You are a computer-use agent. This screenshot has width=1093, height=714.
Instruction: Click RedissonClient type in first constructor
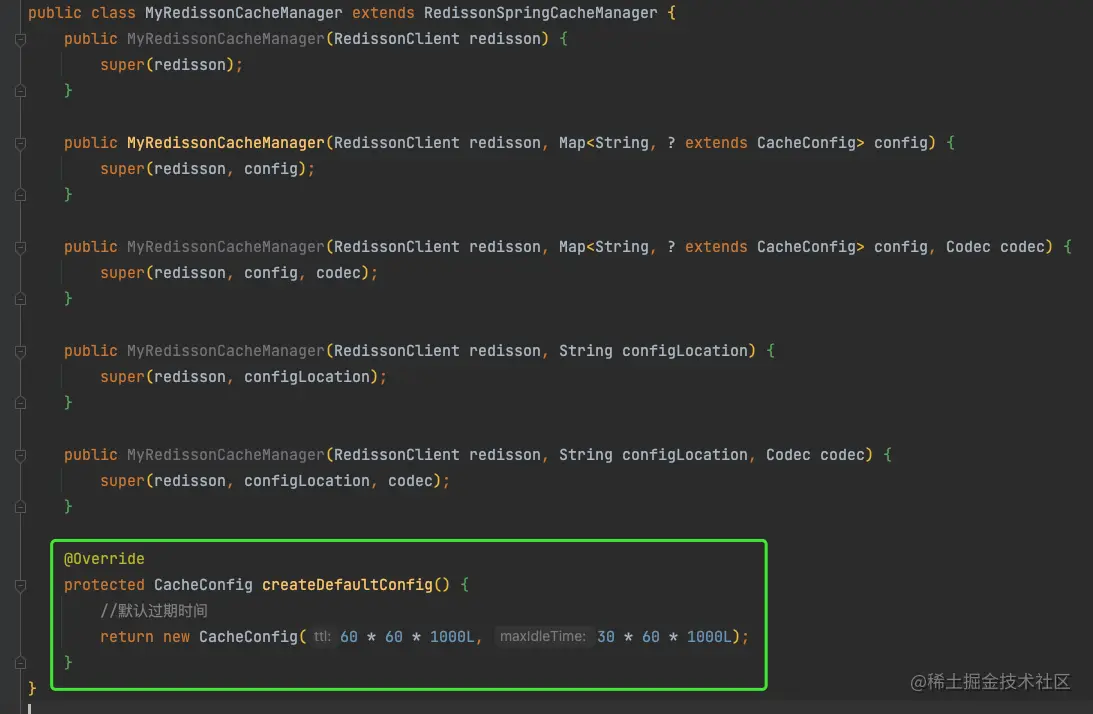coord(396,39)
